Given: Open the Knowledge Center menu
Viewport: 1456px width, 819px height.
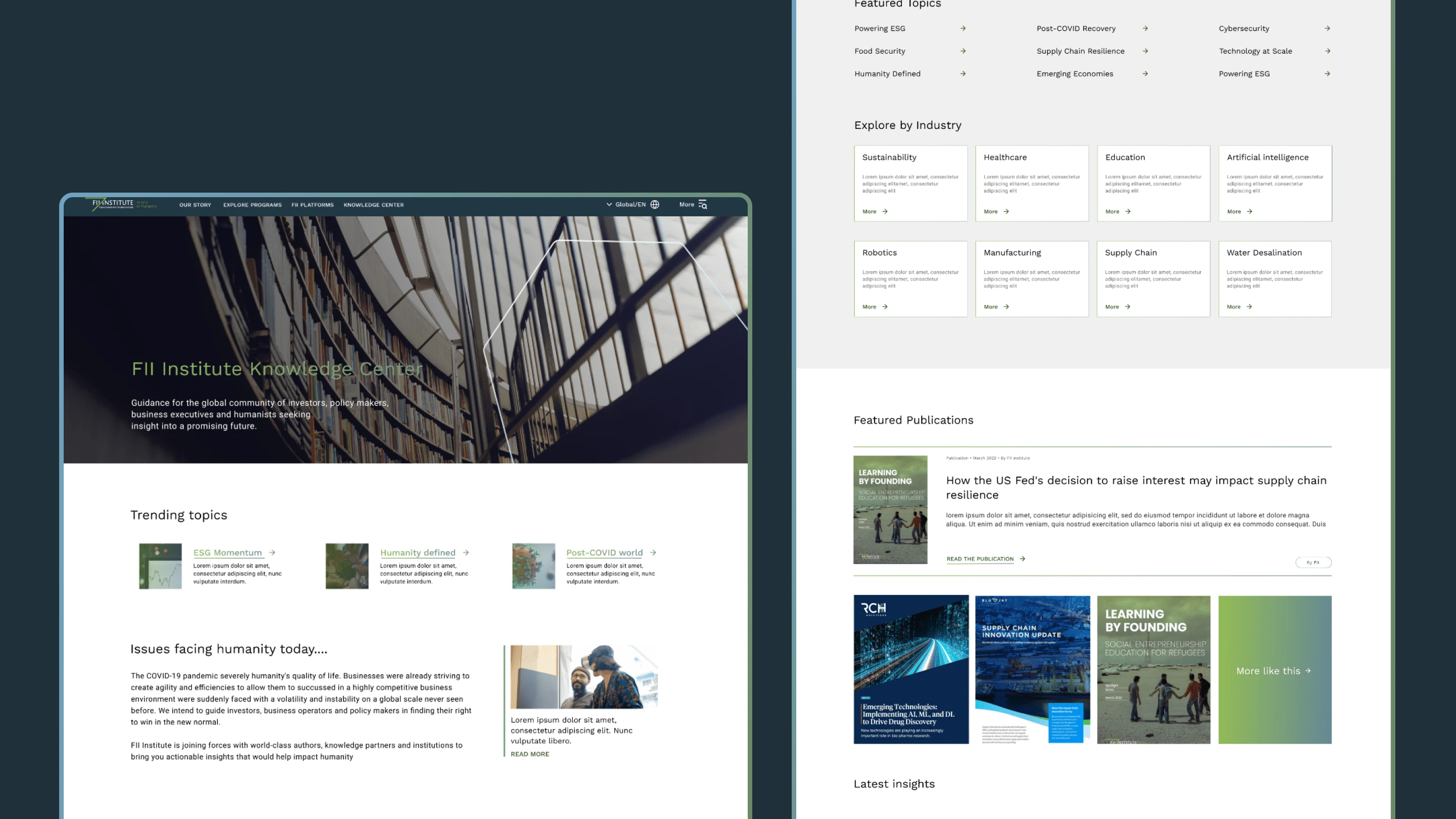Looking at the screenshot, I should 374,205.
